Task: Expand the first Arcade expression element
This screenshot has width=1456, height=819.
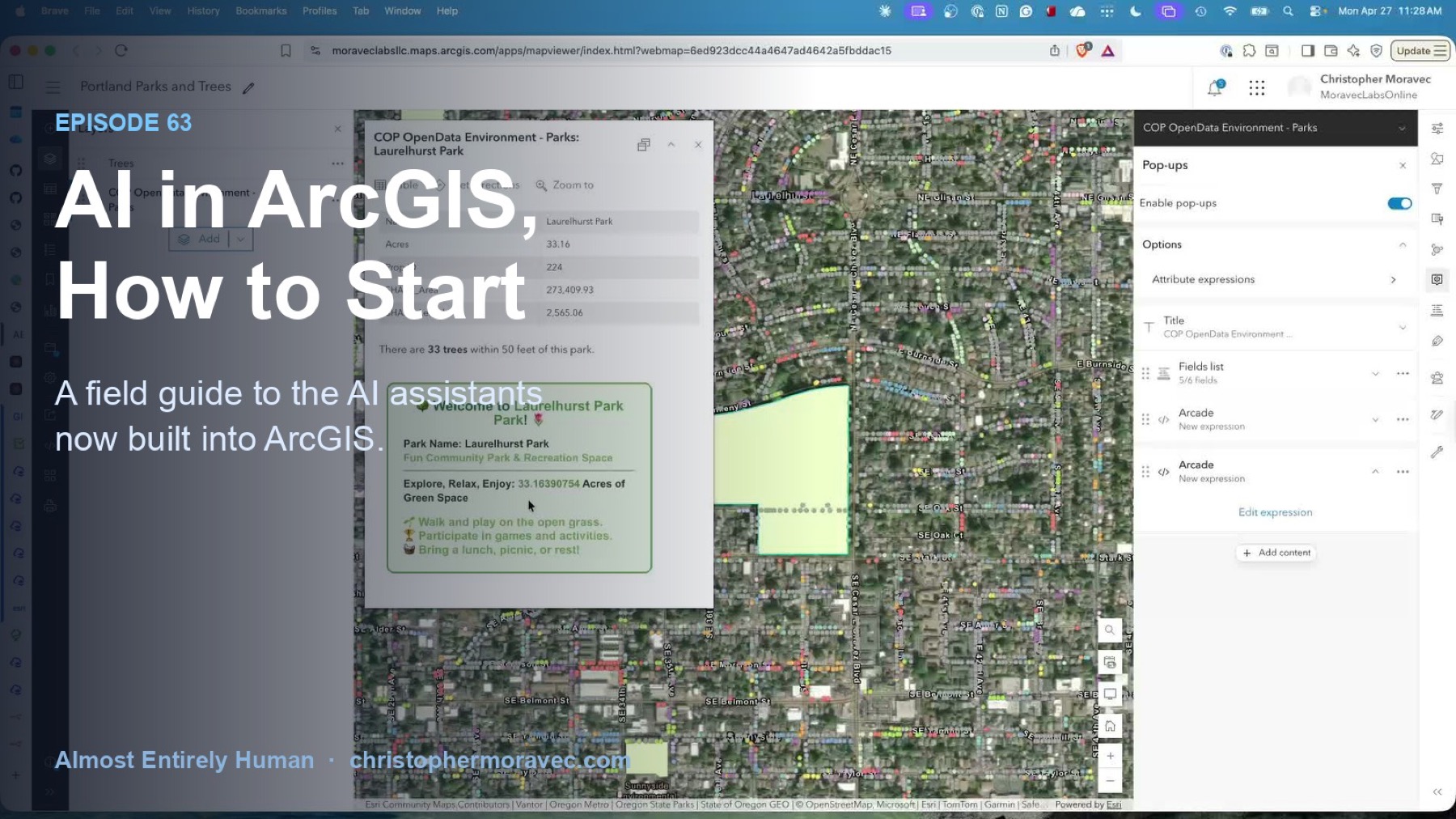Action: pyautogui.click(x=1375, y=419)
